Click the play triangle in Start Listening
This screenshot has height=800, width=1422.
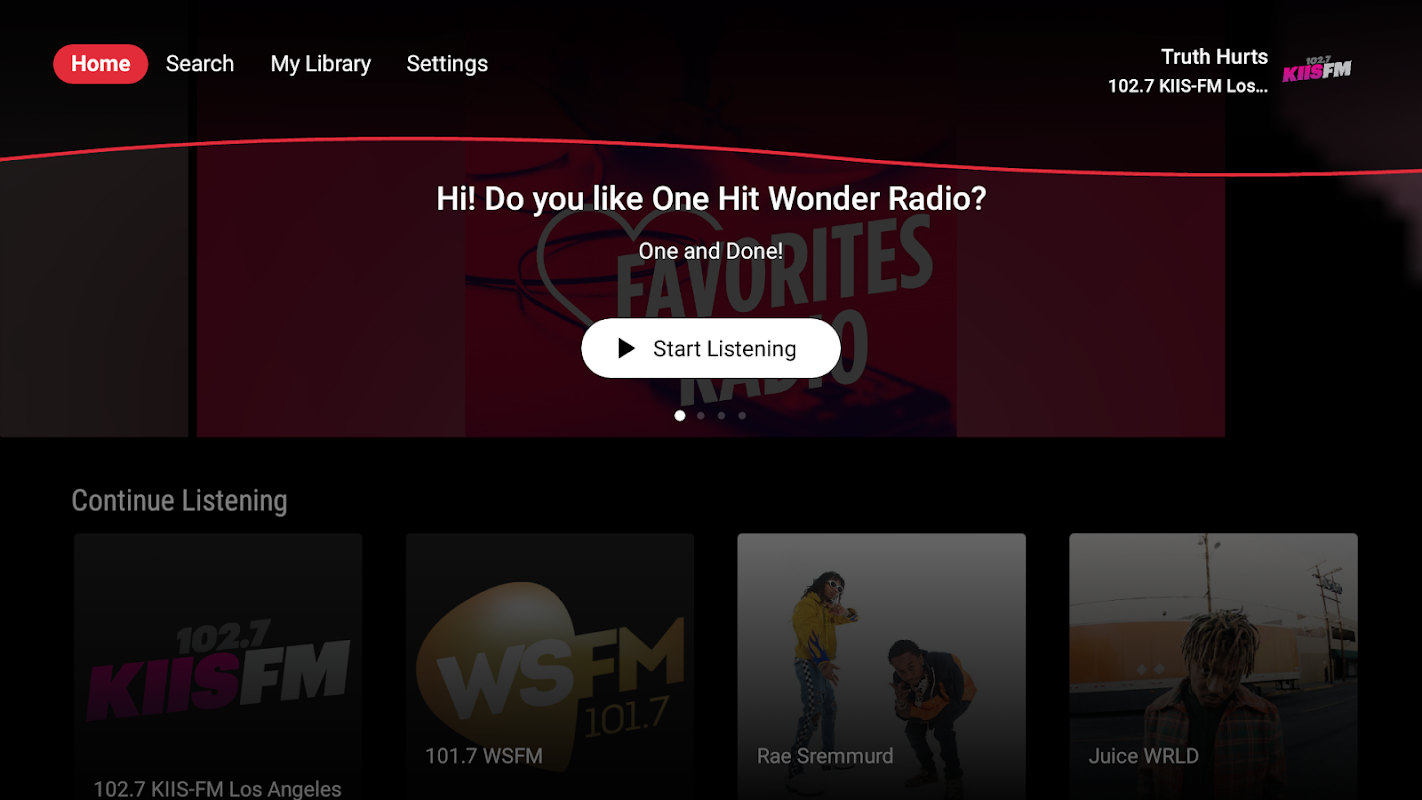[626, 348]
